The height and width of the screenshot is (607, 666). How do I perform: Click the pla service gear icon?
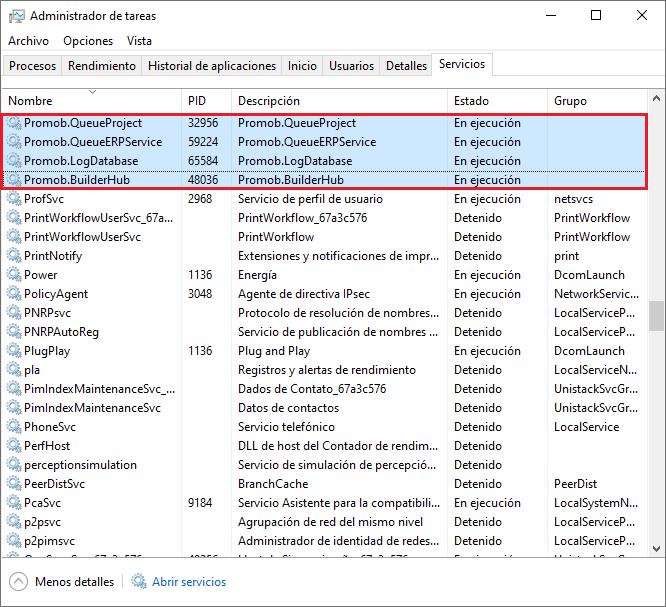[14, 370]
